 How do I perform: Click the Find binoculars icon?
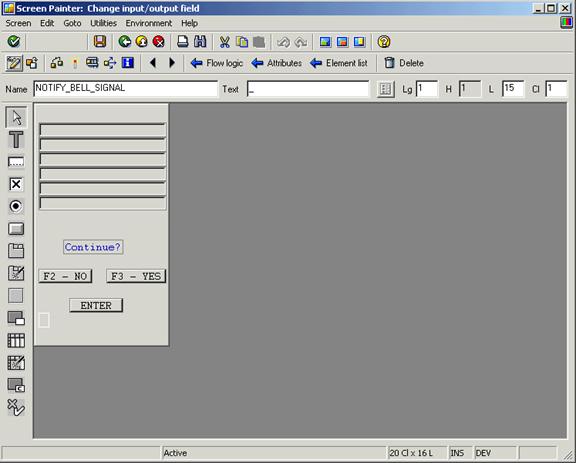point(200,42)
